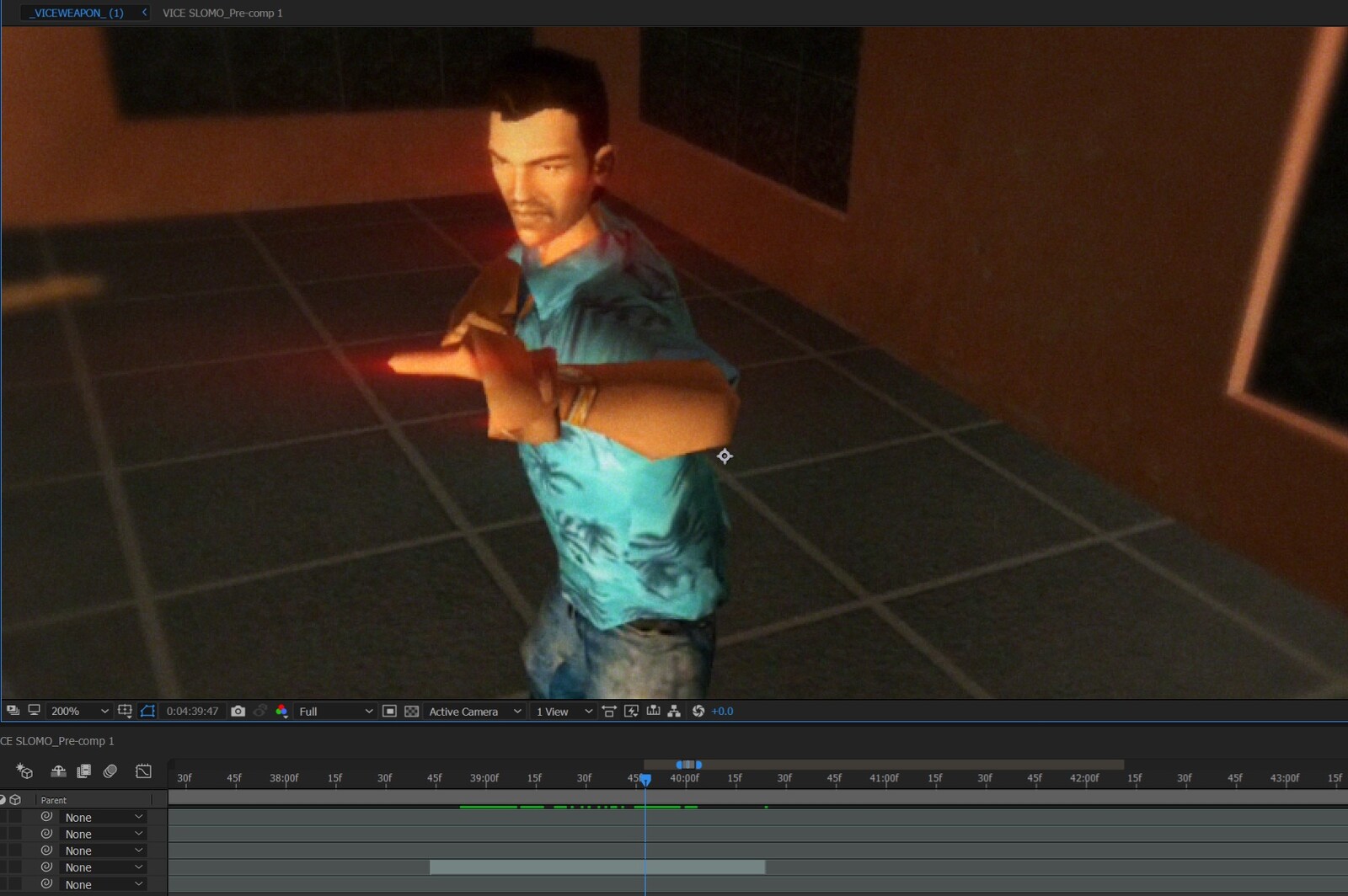Viewport: 1348px width, 896px height.
Task: Click the 40:00f mark on time ruler
Action: (x=684, y=778)
